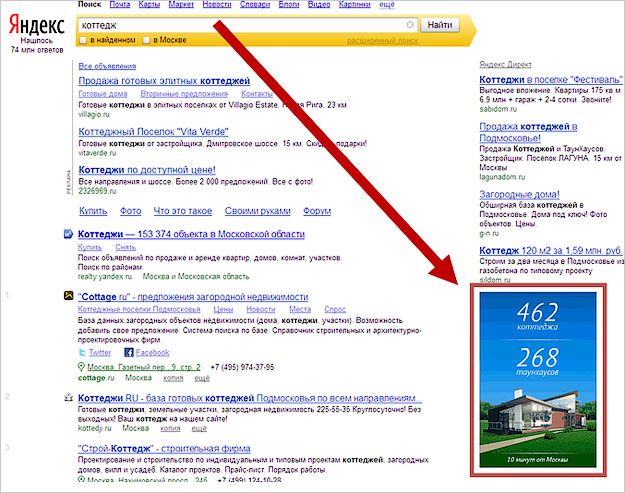Screen dimensions: 625x493
Task: Click the Коттеджи RU house favicon
Action: pos(69,397)
